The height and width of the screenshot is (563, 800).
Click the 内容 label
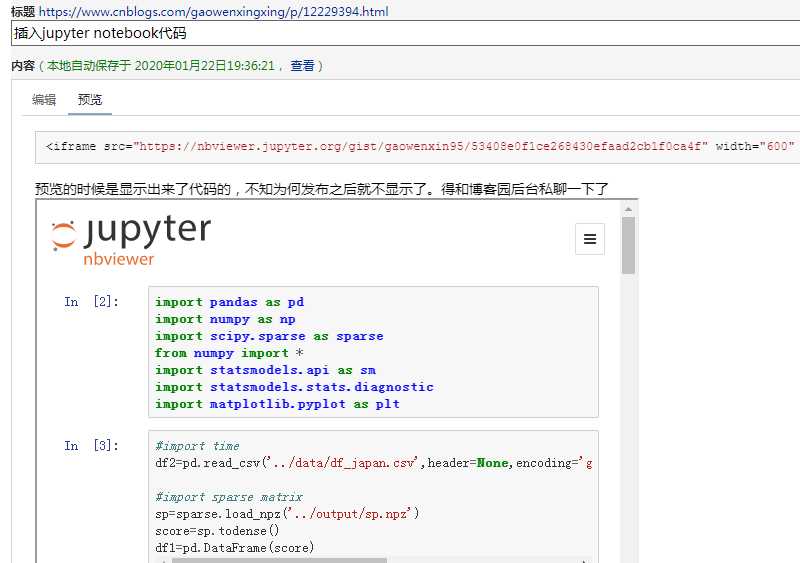(23, 65)
